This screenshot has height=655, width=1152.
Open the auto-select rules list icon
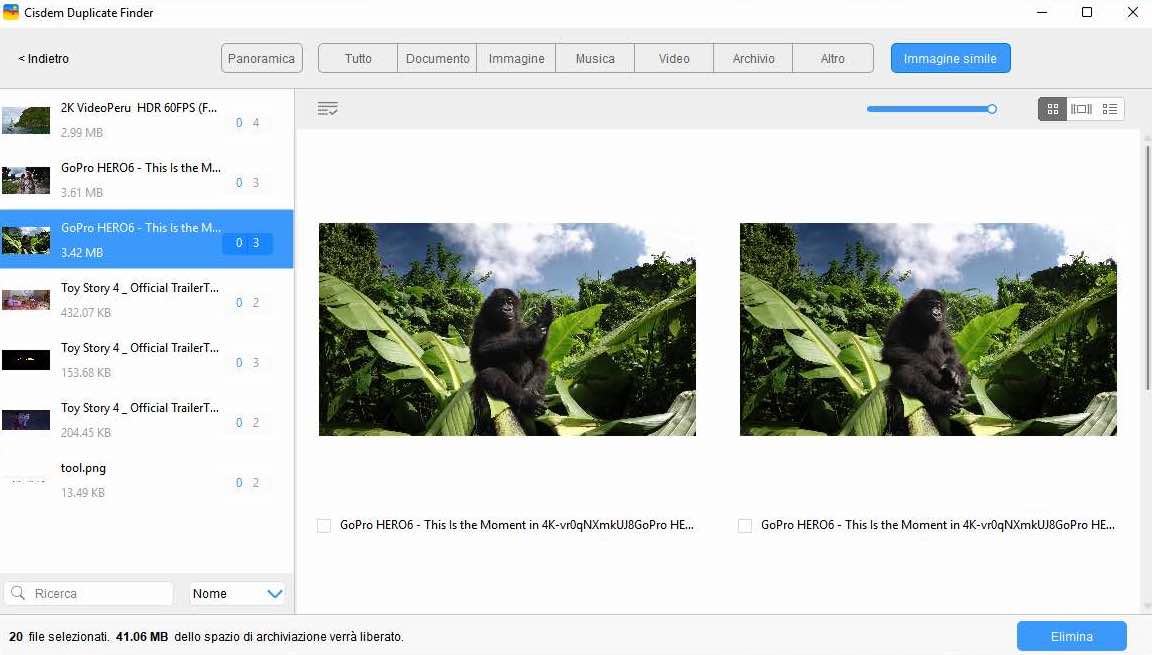click(x=327, y=109)
